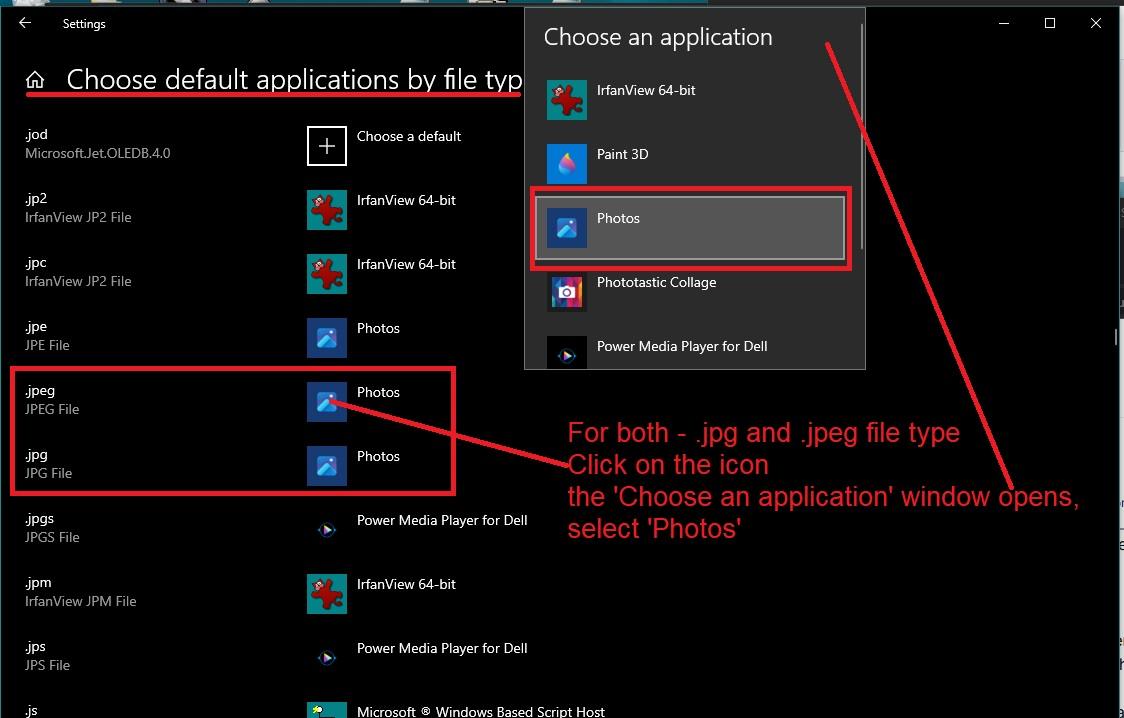Maximize the Settings window
1124x718 pixels.
(x=1050, y=23)
